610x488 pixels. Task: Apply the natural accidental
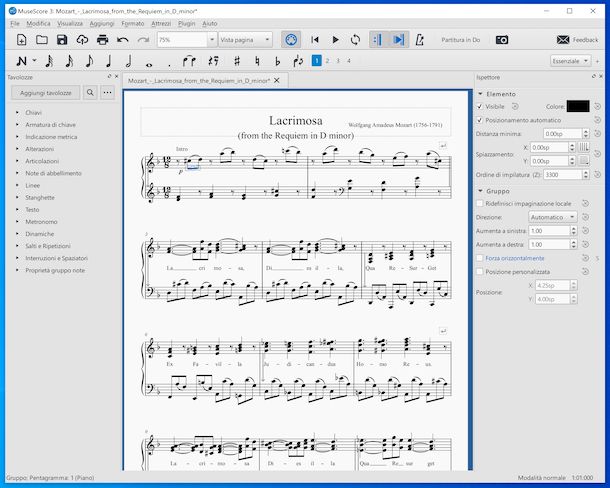(257, 61)
